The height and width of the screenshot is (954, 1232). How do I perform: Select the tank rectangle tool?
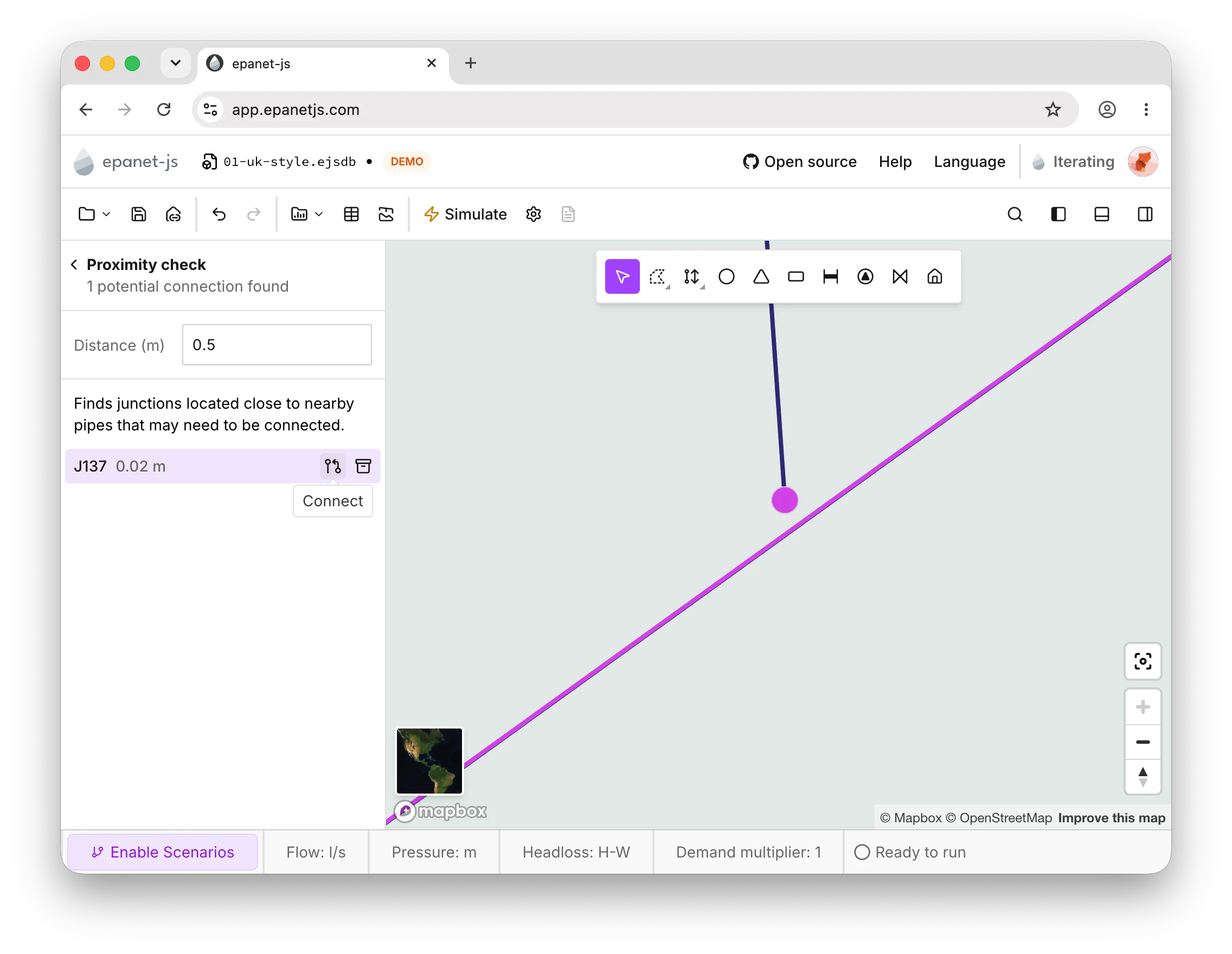796,277
